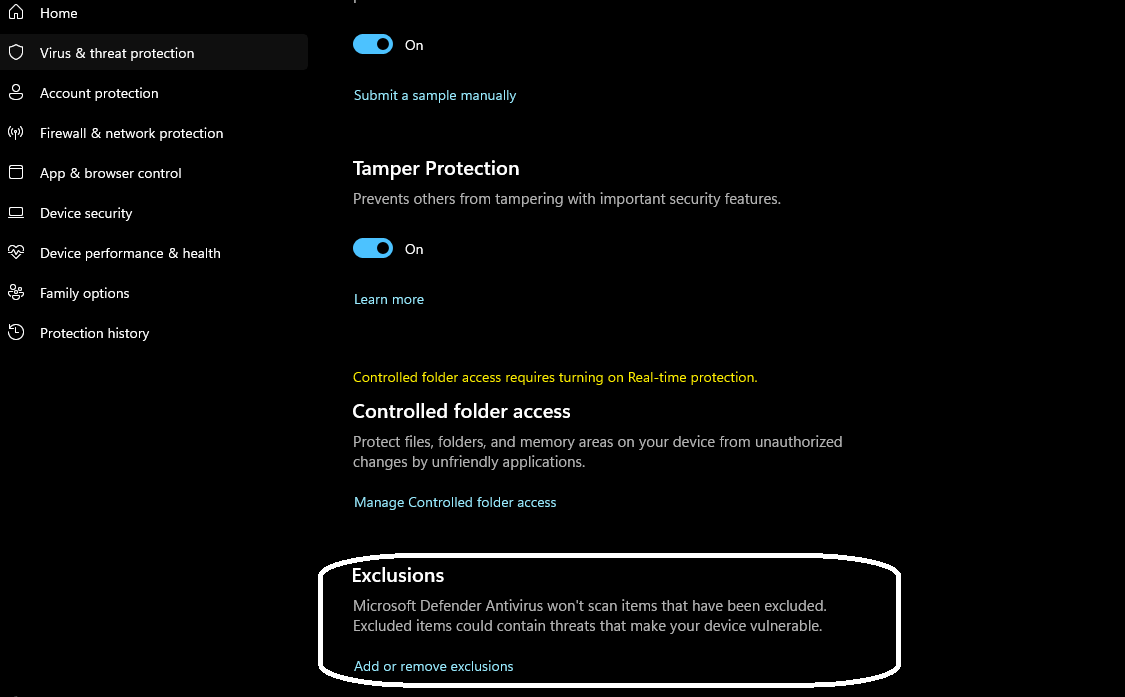The width and height of the screenshot is (1125, 697).
Task: Toggle the switch above Submit a sample manually
Action: [x=373, y=45]
